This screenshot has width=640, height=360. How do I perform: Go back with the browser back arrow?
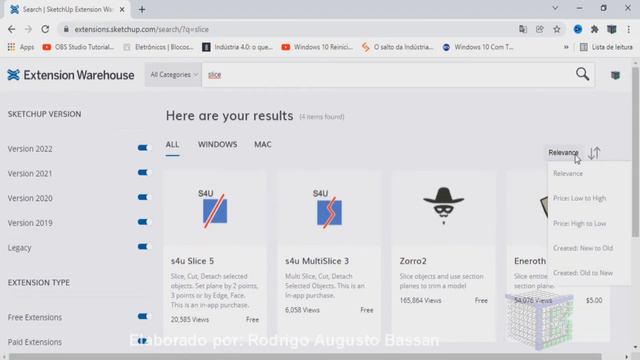(x=11, y=29)
